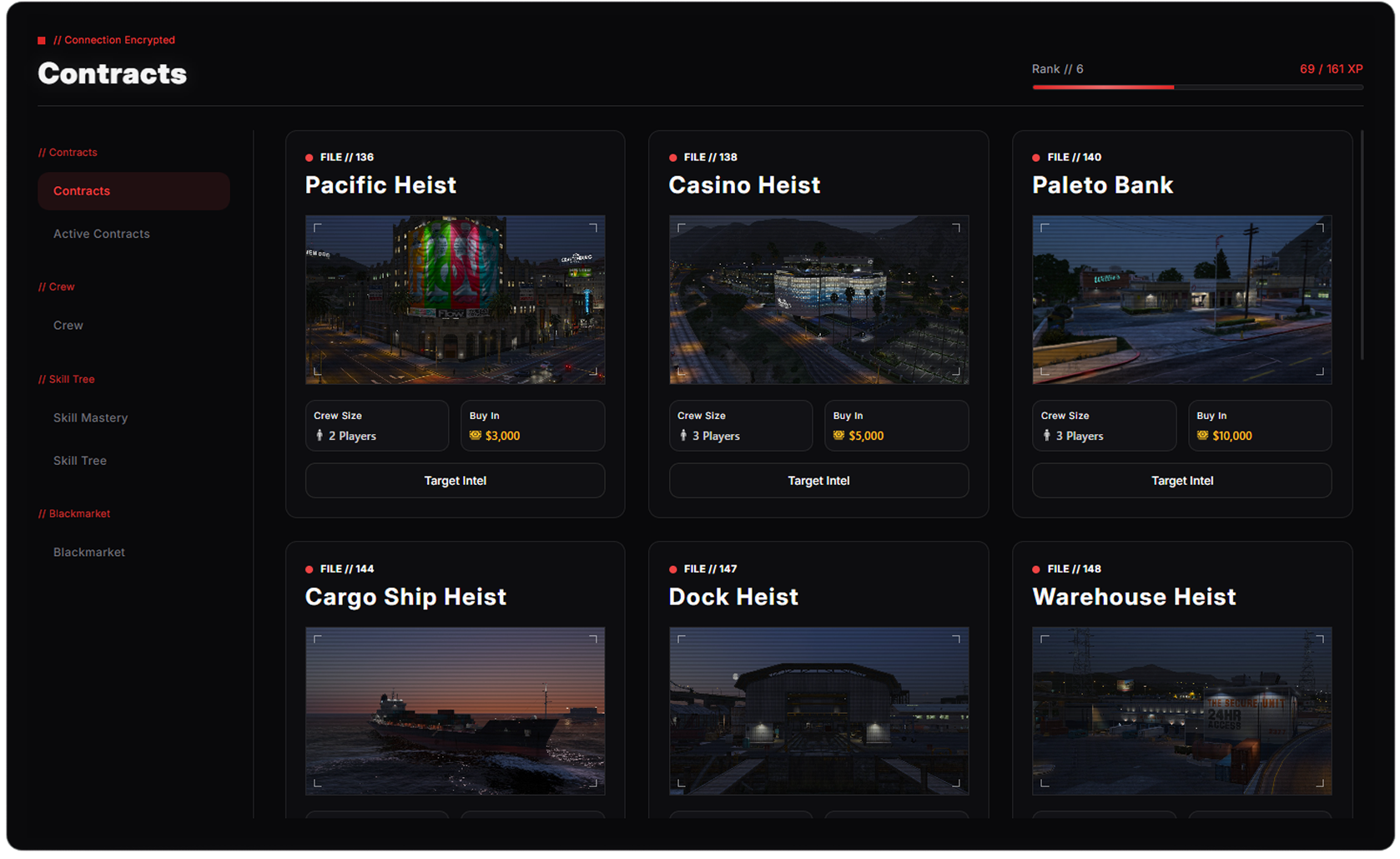This screenshot has height=859, width=1400.
Task: Click the cash icon beside $10,000 buy-in
Action: click(1202, 436)
